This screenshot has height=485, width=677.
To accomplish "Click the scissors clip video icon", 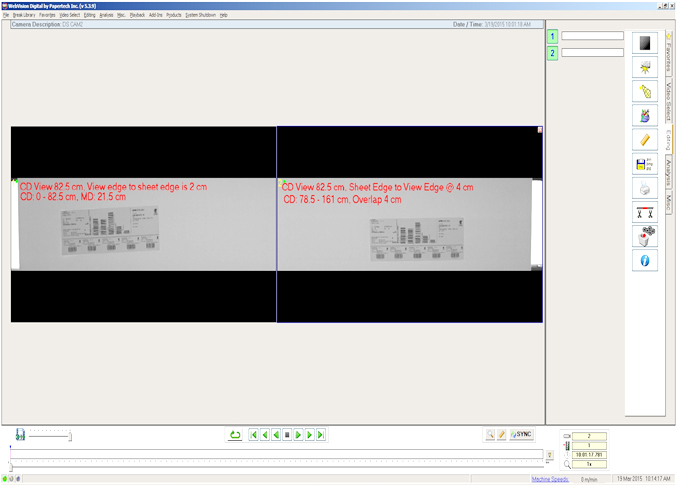I will (x=645, y=212).
